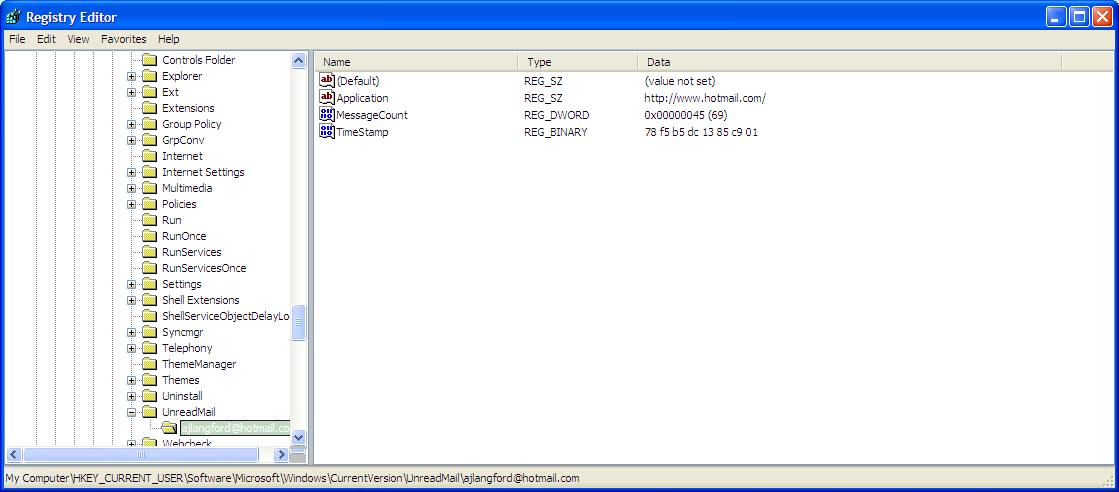1119x492 pixels.
Task: Expand the Explorer registry key
Action: pyautogui.click(x=131, y=76)
